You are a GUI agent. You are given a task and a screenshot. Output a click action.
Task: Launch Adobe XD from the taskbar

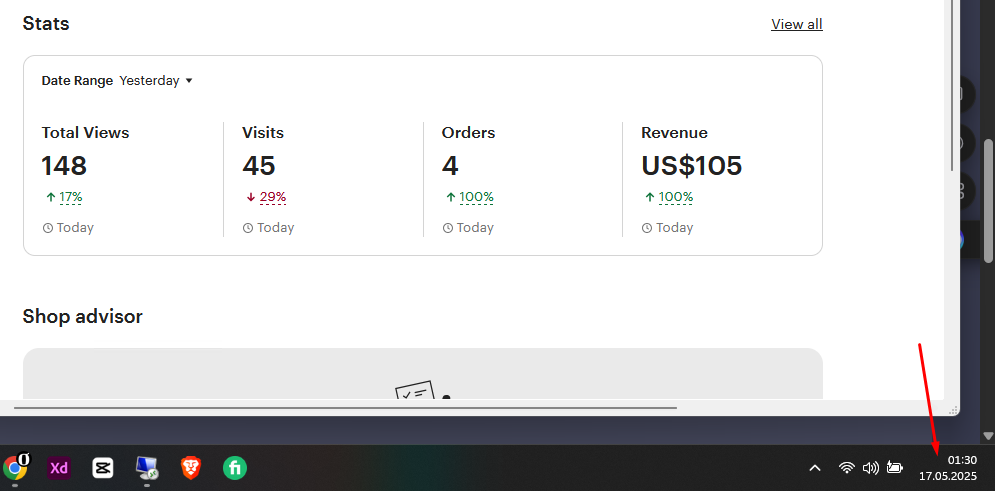[x=59, y=468]
